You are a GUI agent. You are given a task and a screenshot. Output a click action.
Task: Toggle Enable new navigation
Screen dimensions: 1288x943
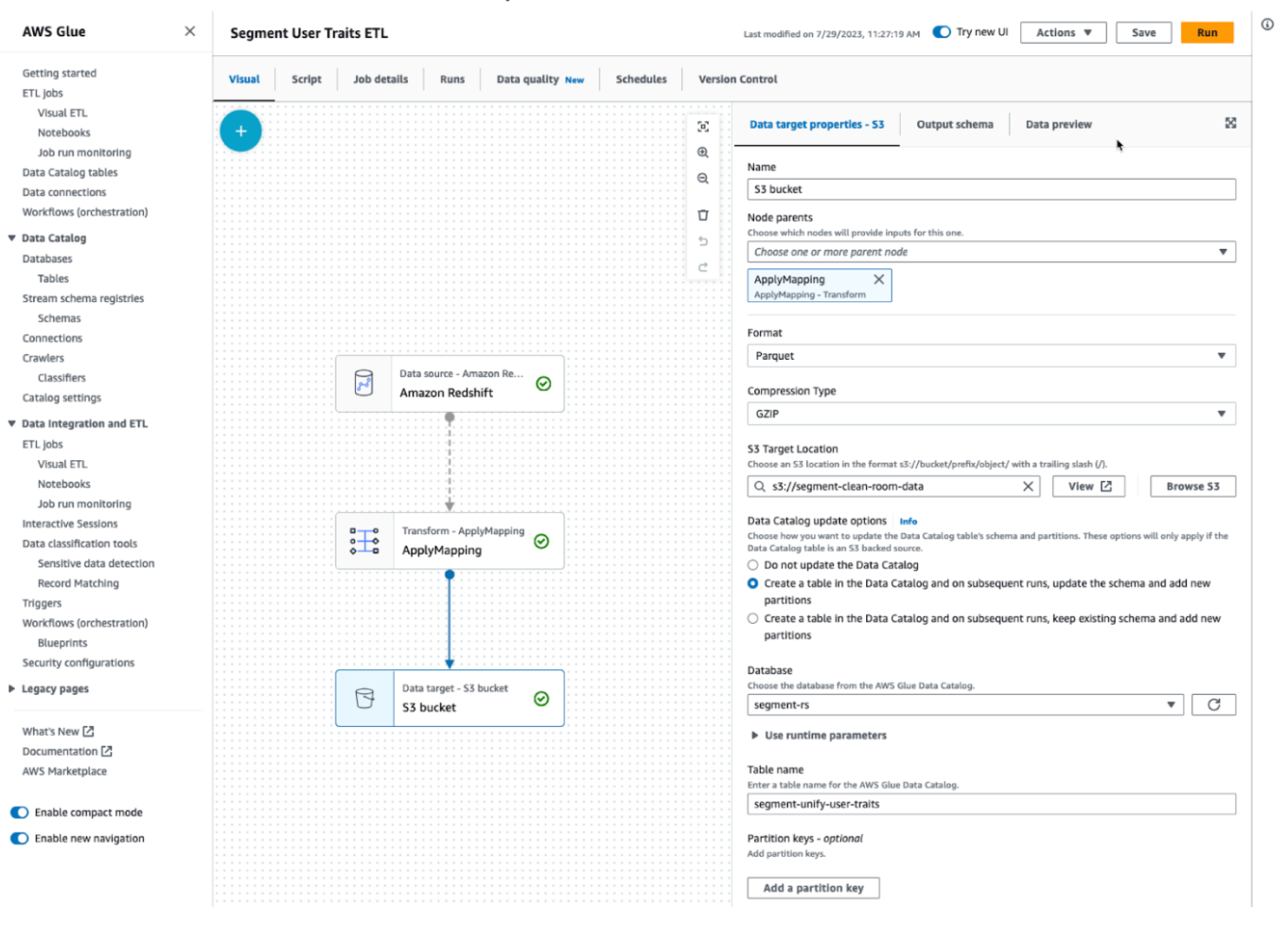(x=20, y=838)
